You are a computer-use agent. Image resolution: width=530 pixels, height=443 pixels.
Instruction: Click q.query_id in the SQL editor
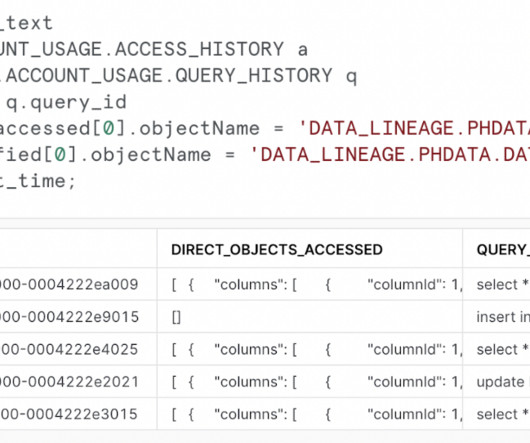click(x=66, y=102)
